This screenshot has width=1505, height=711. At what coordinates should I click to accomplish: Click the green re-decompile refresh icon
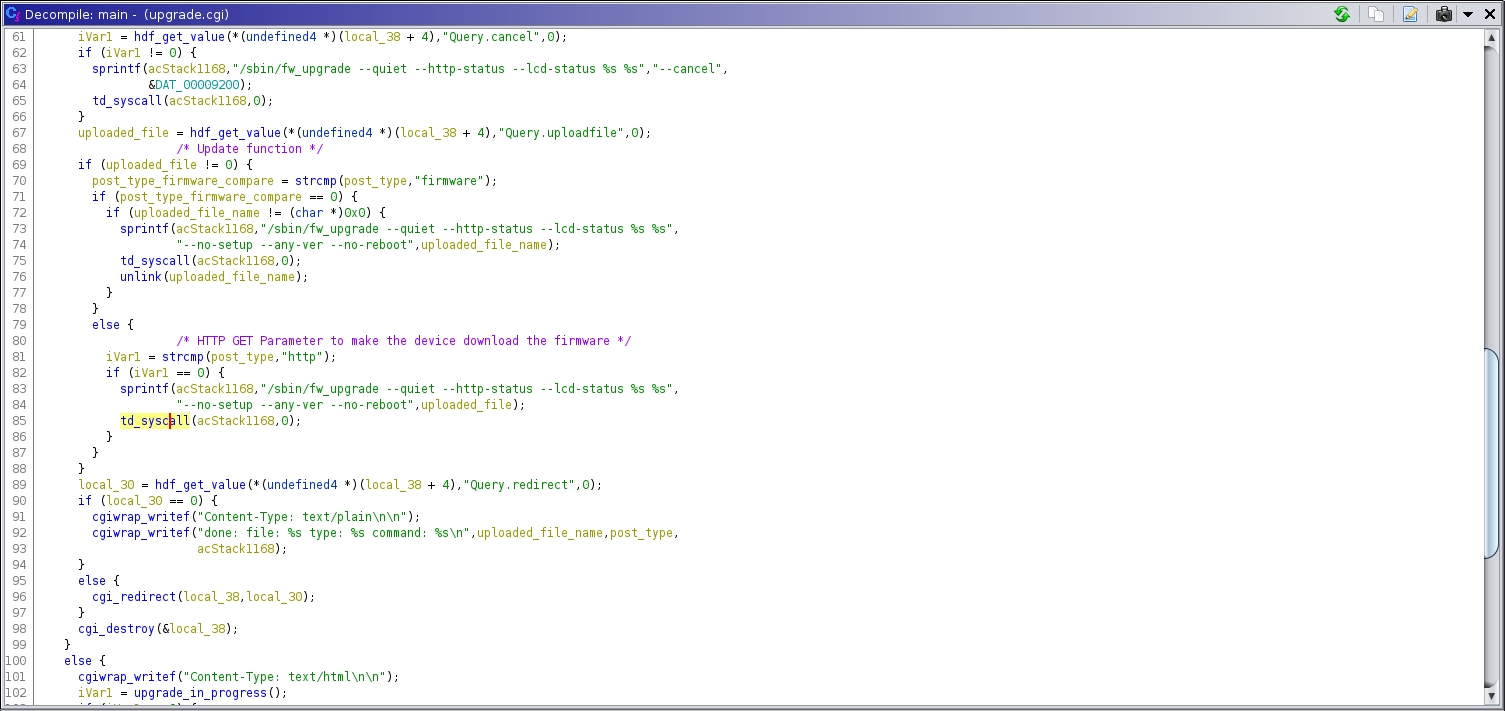pyautogui.click(x=1342, y=14)
